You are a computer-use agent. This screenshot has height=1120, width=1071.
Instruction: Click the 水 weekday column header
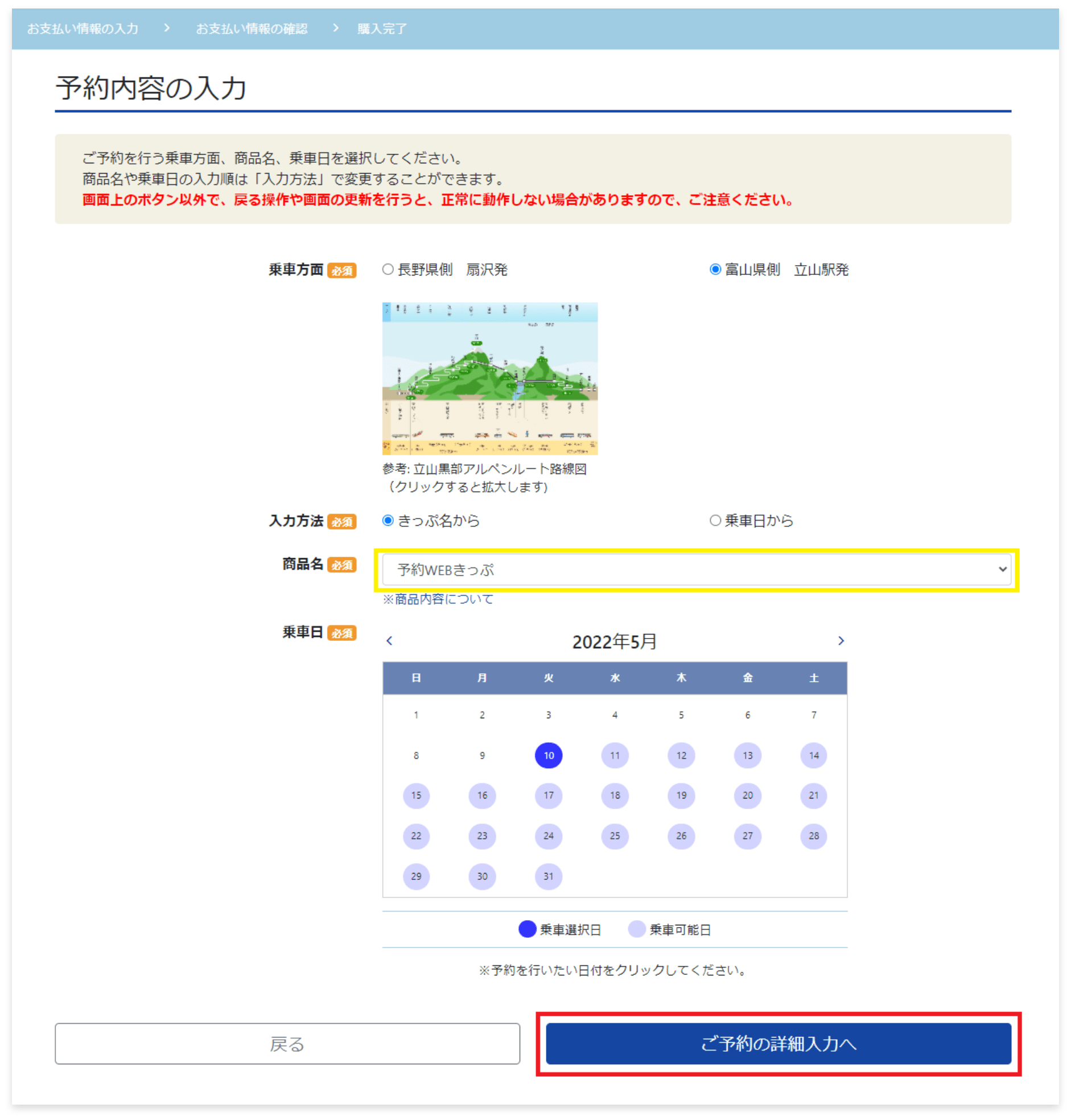615,678
